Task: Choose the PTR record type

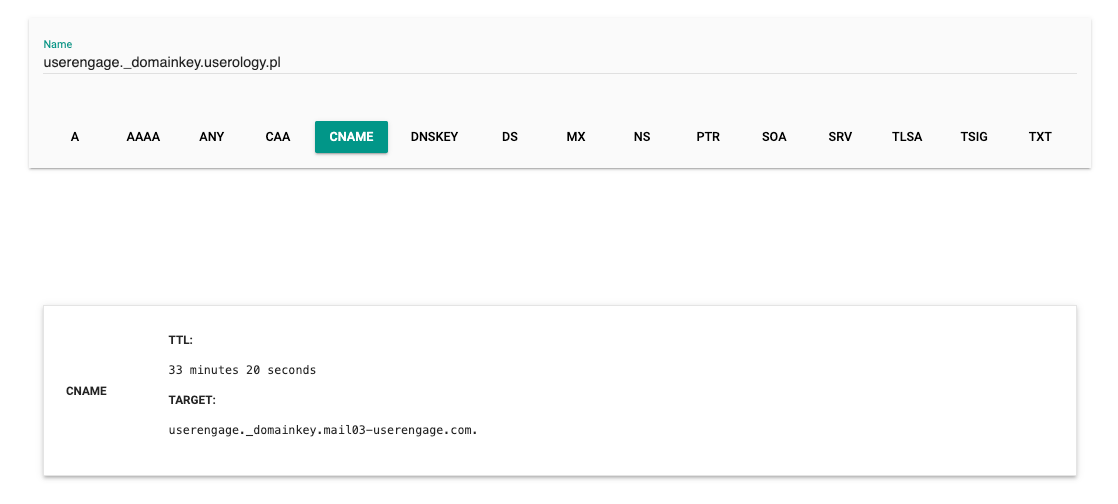Action: tap(708, 137)
